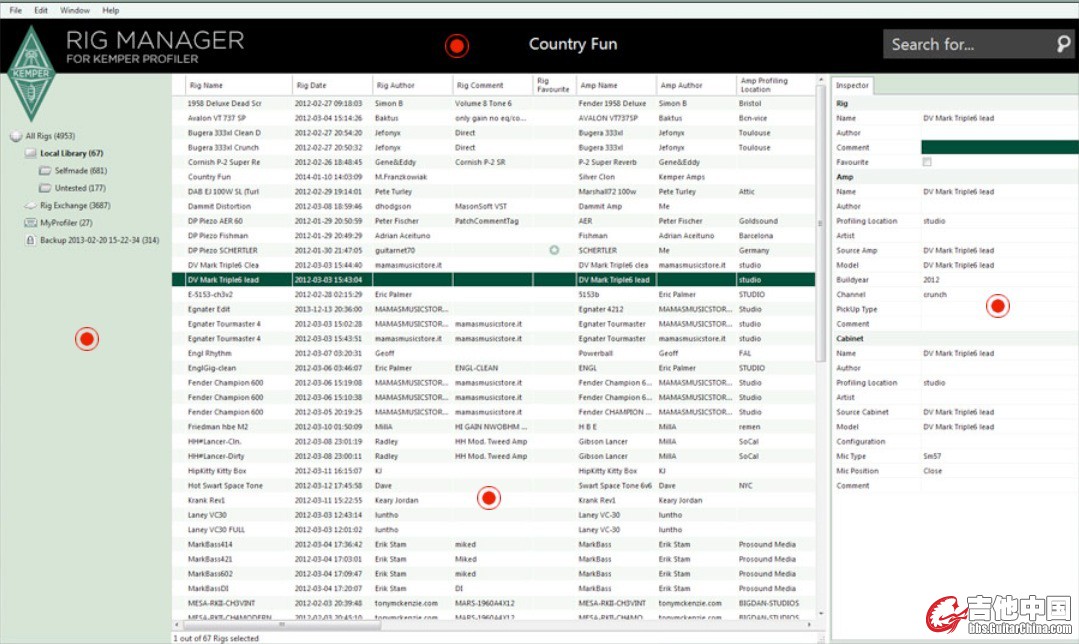Select the Laney VC30 FULL rig
1079x644 pixels.
(x=493, y=530)
